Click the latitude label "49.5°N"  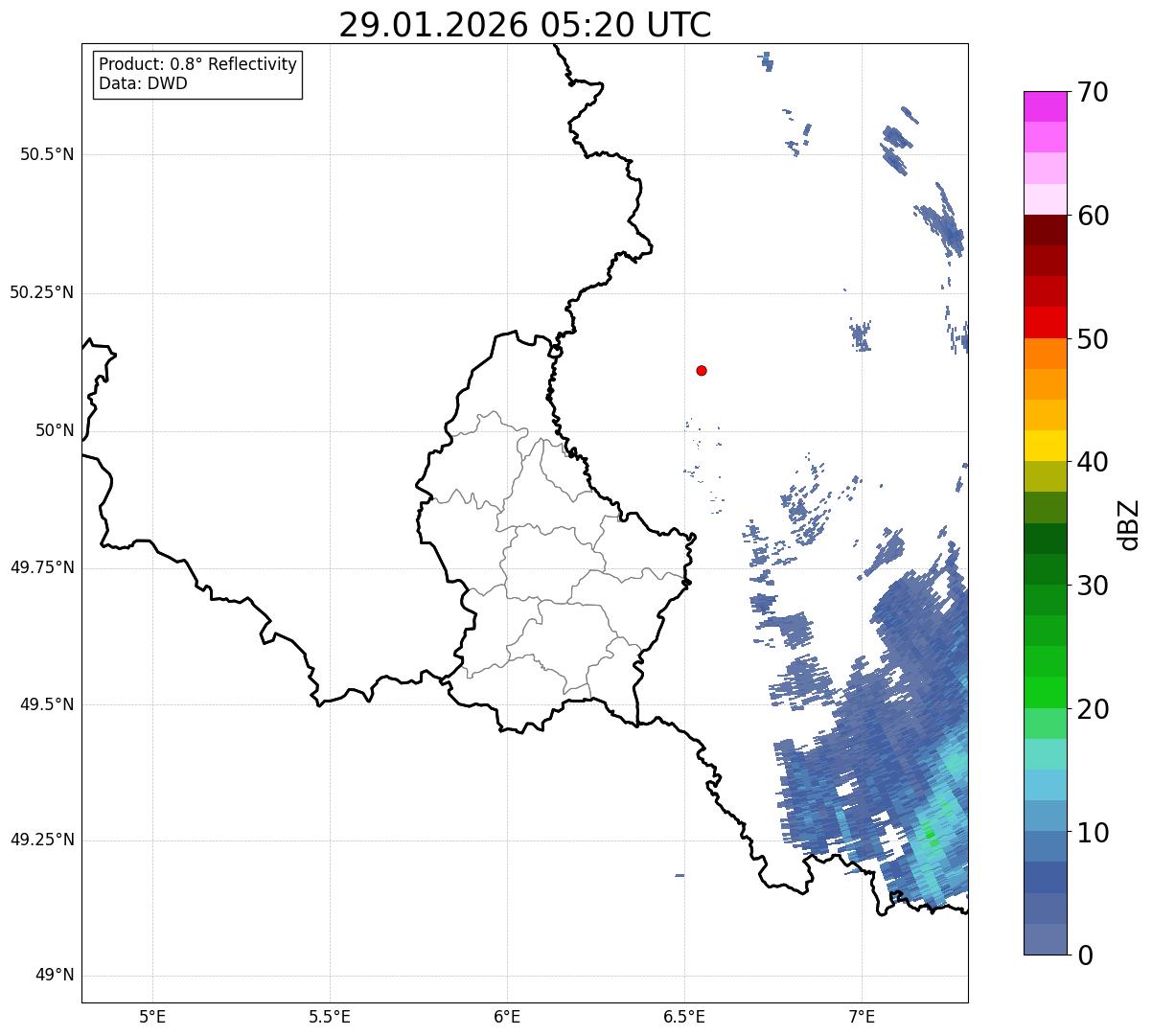tap(47, 704)
